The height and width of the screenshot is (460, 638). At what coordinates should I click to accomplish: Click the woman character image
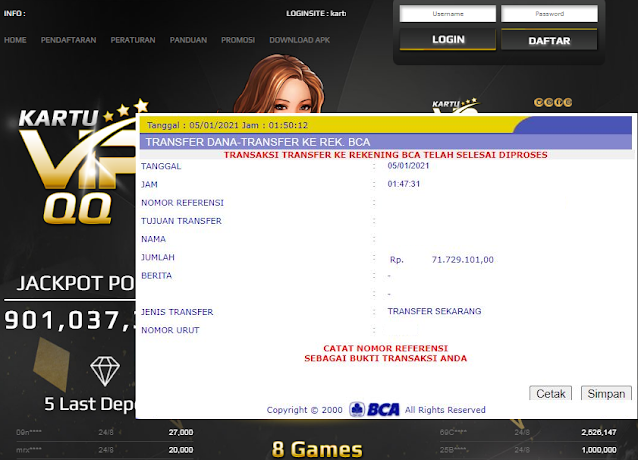279,84
